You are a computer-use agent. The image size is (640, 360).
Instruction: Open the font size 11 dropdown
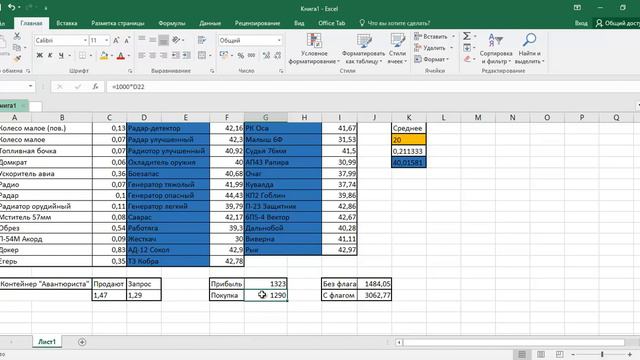pyautogui.click(x=107, y=40)
